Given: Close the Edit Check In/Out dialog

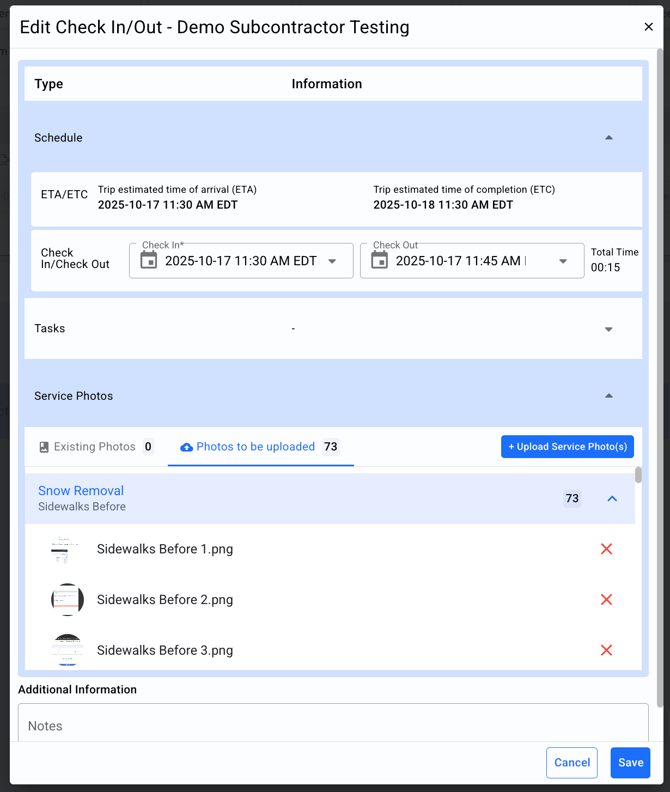Looking at the screenshot, I should 648,27.
